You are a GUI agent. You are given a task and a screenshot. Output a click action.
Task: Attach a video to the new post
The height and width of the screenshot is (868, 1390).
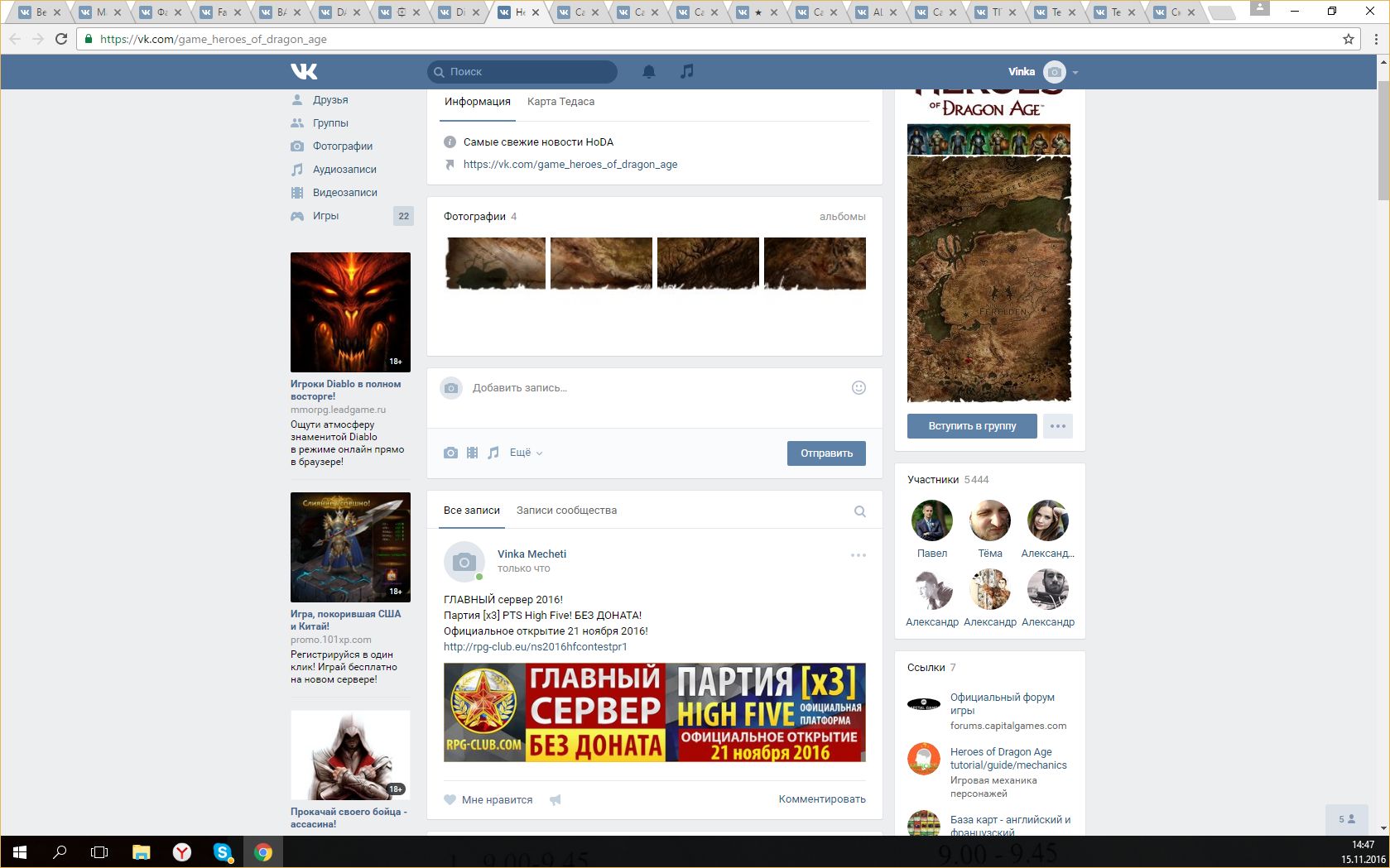pos(472,453)
